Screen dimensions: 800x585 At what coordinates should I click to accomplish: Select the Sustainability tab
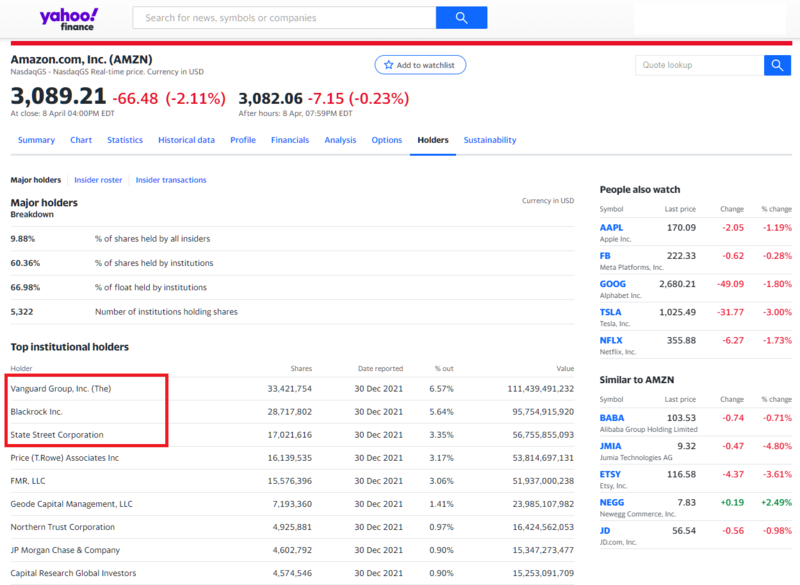tap(489, 140)
